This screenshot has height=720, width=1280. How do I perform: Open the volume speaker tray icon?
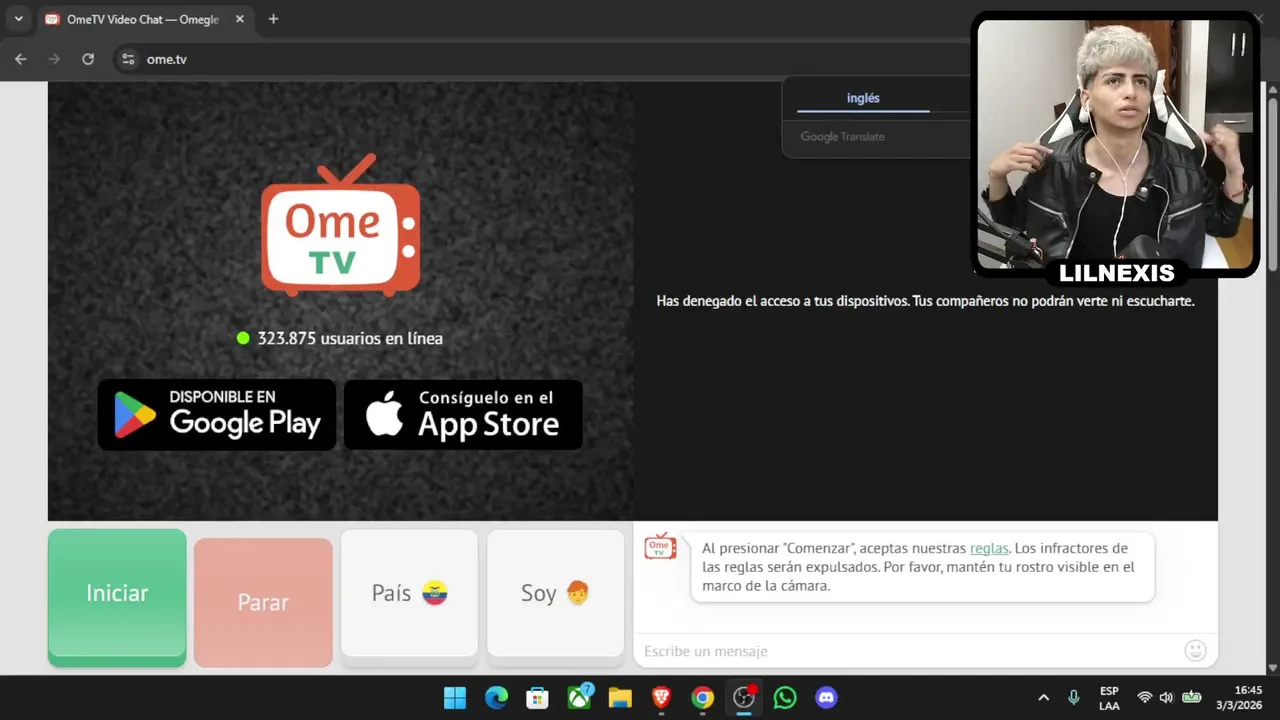tap(1166, 698)
